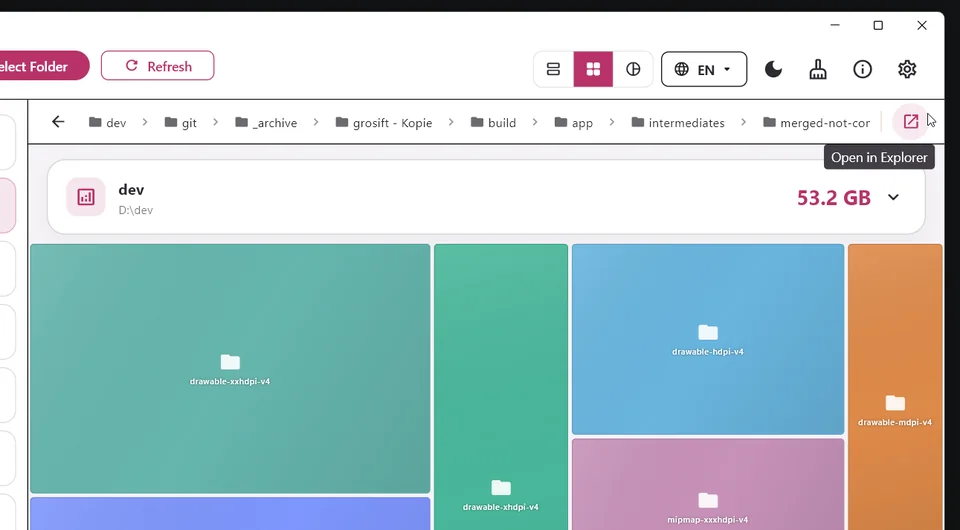The height and width of the screenshot is (530, 960).
Task: Click the dev chart statistics icon
Action: [x=86, y=197]
